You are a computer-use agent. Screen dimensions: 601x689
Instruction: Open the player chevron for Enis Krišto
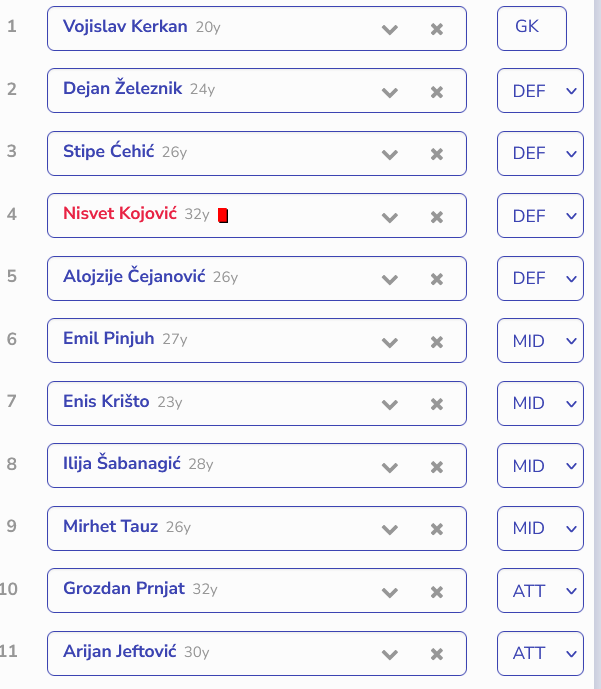(x=390, y=404)
